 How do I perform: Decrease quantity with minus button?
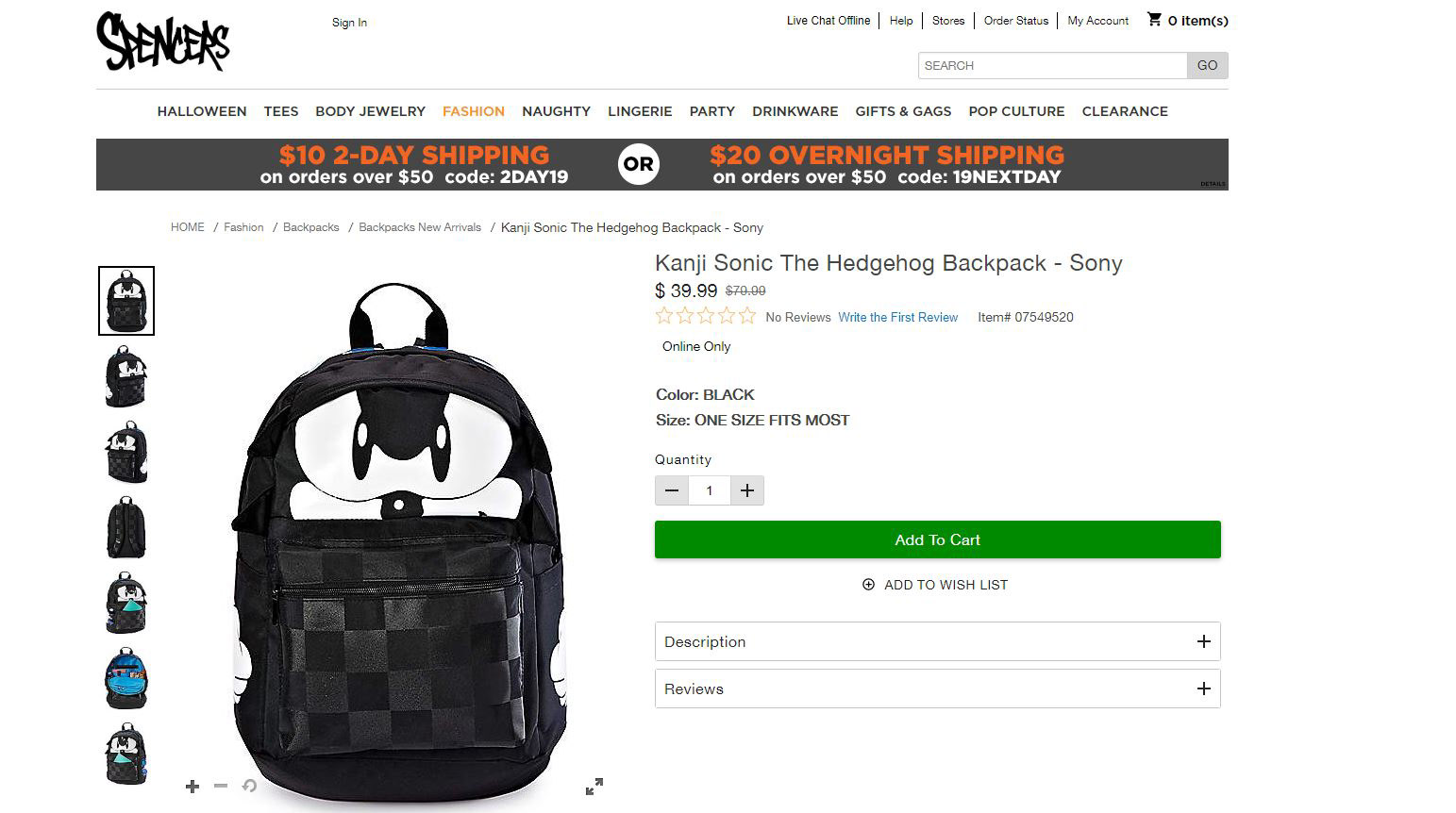coord(672,490)
